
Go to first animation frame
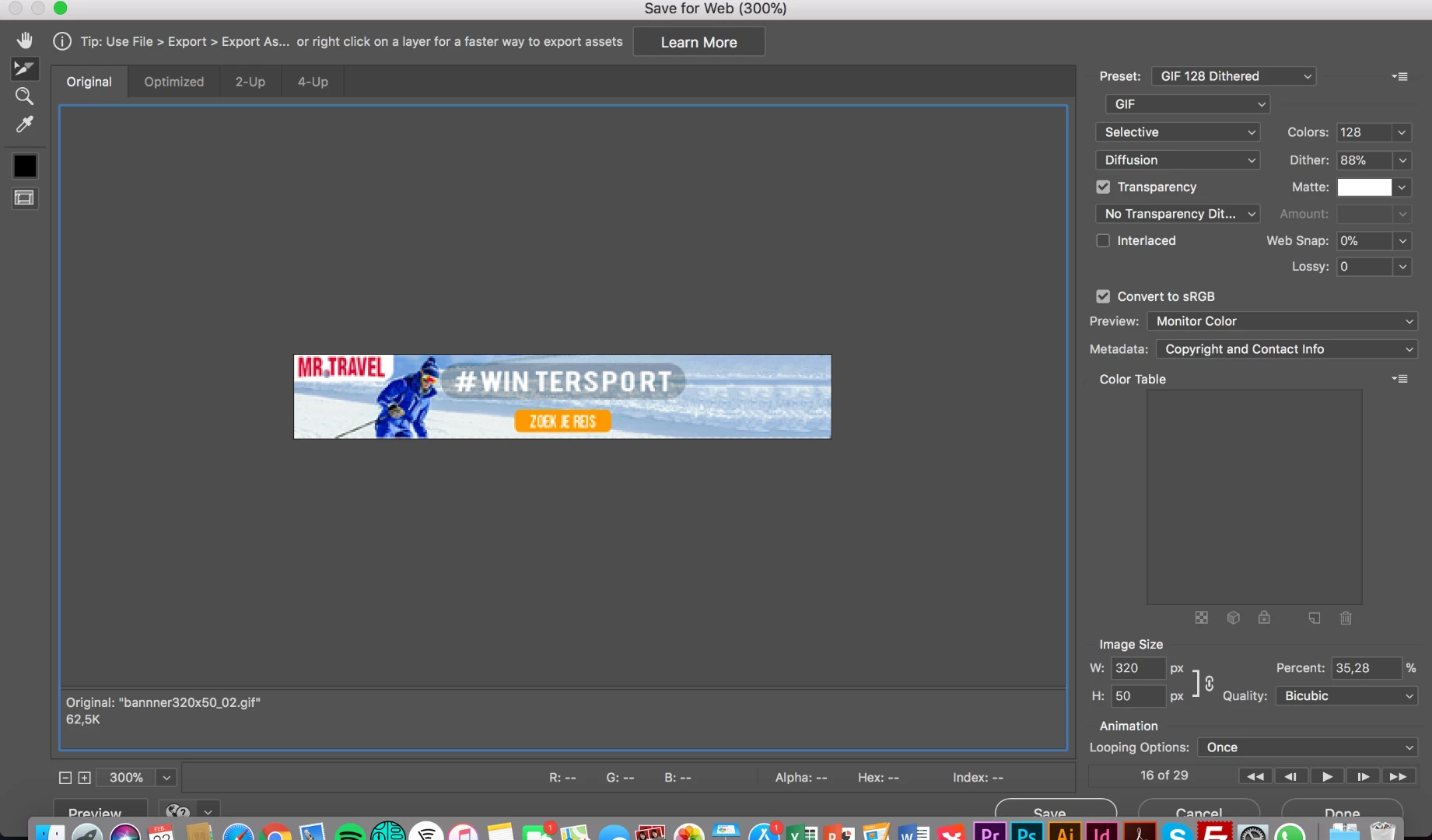coord(1255,776)
